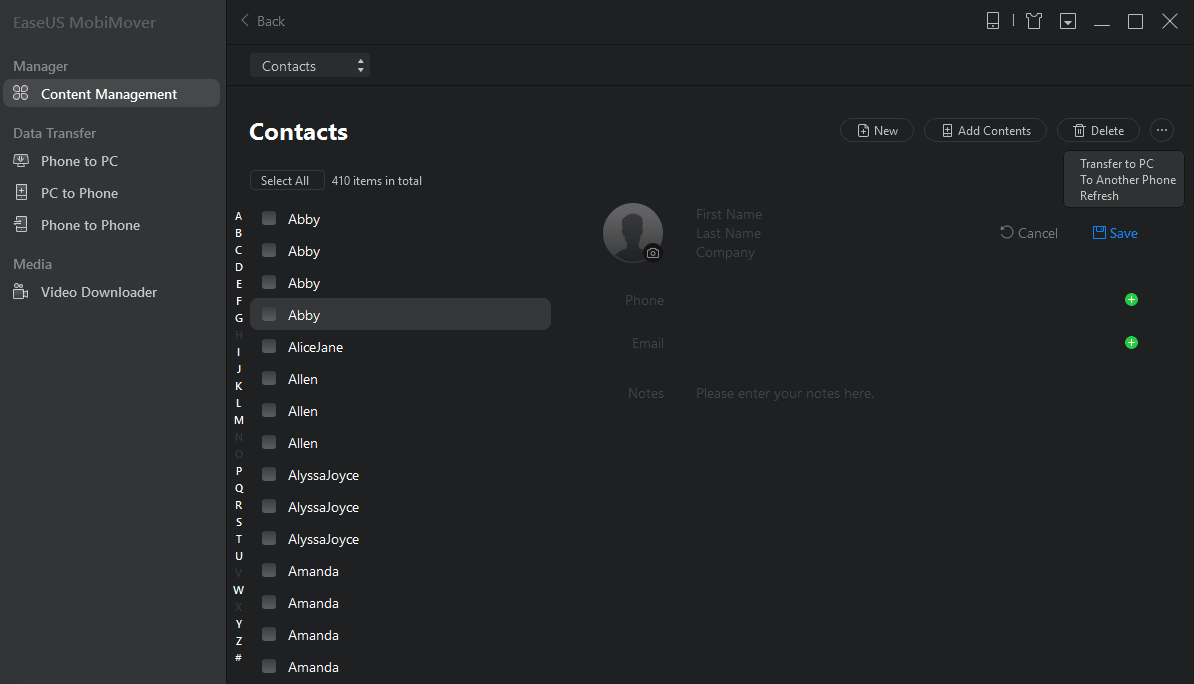Open Phone to Phone transfer

tap(90, 225)
